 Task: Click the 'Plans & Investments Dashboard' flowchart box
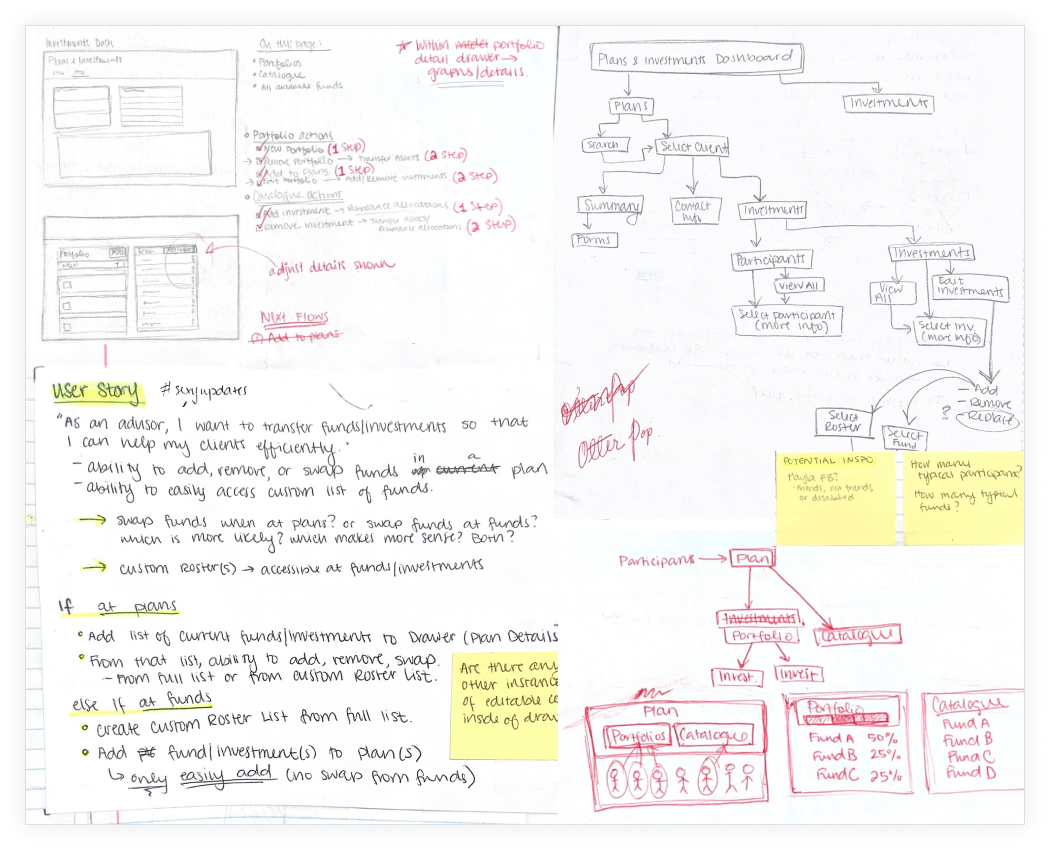point(696,58)
